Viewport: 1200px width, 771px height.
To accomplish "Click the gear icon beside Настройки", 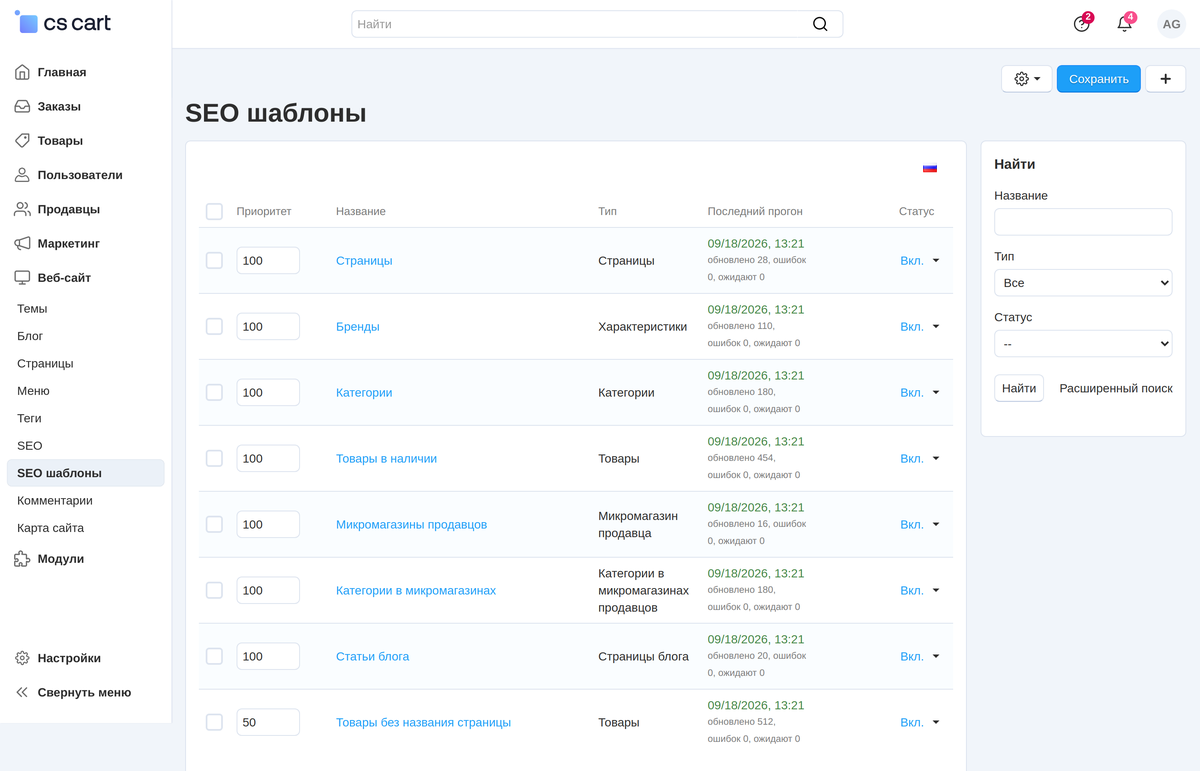I will 22,658.
